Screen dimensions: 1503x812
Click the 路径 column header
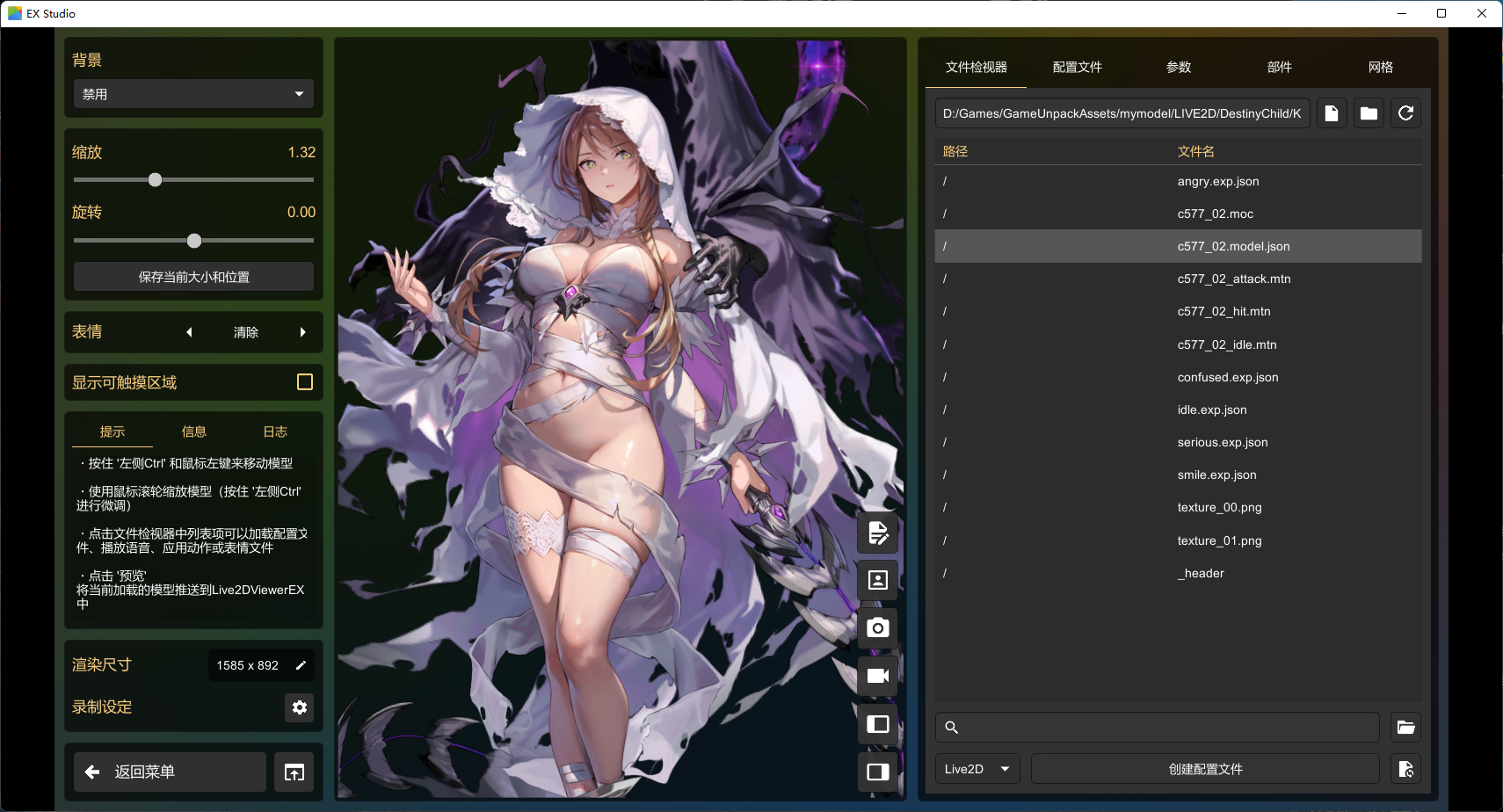pyautogui.click(x=955, y=151)
